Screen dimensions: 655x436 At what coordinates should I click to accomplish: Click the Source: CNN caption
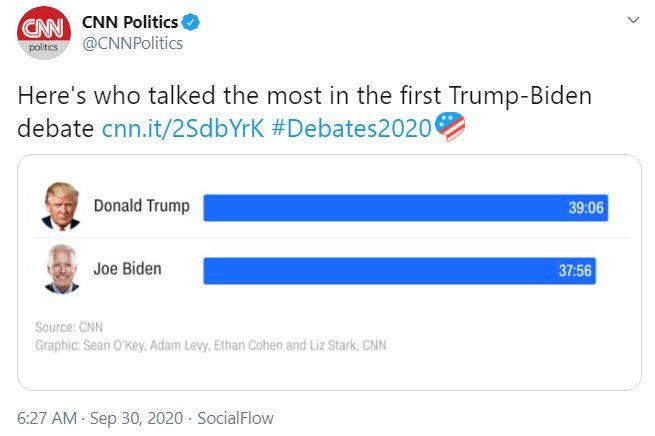[69, 327]
